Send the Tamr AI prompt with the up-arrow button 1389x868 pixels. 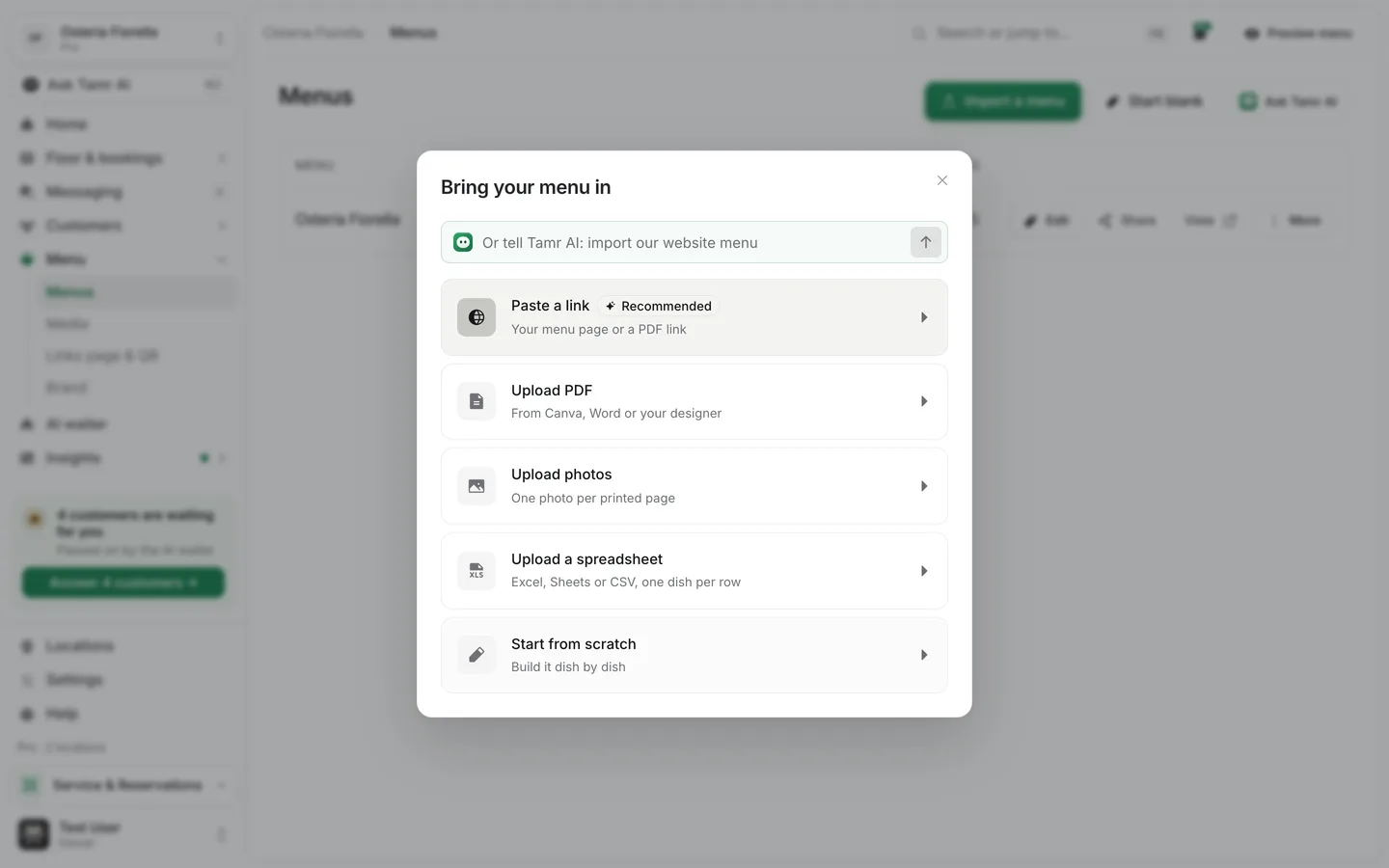pyautogui.click(x=925, y=242)
